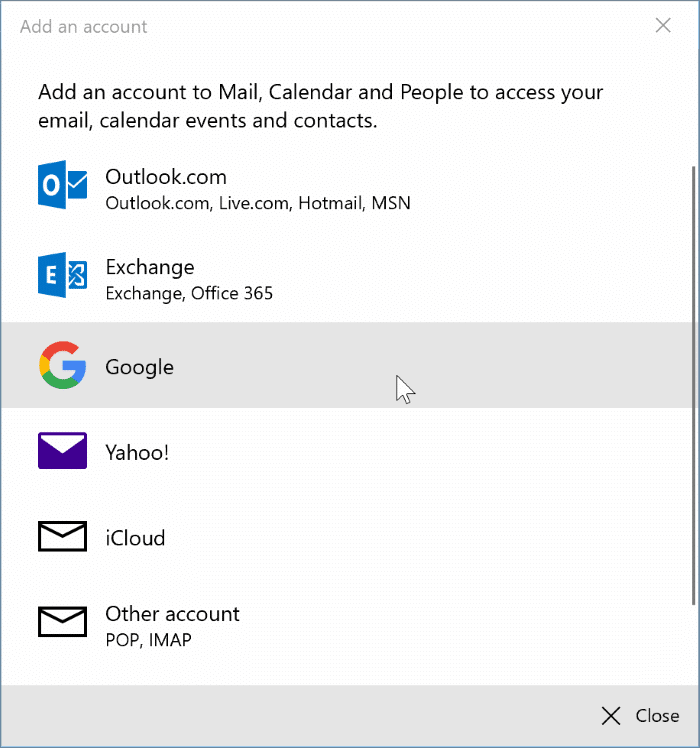Click the iCloud envelope icon
Image resolution: width=700 pixels, height=748 pixels.
(63, 536)
